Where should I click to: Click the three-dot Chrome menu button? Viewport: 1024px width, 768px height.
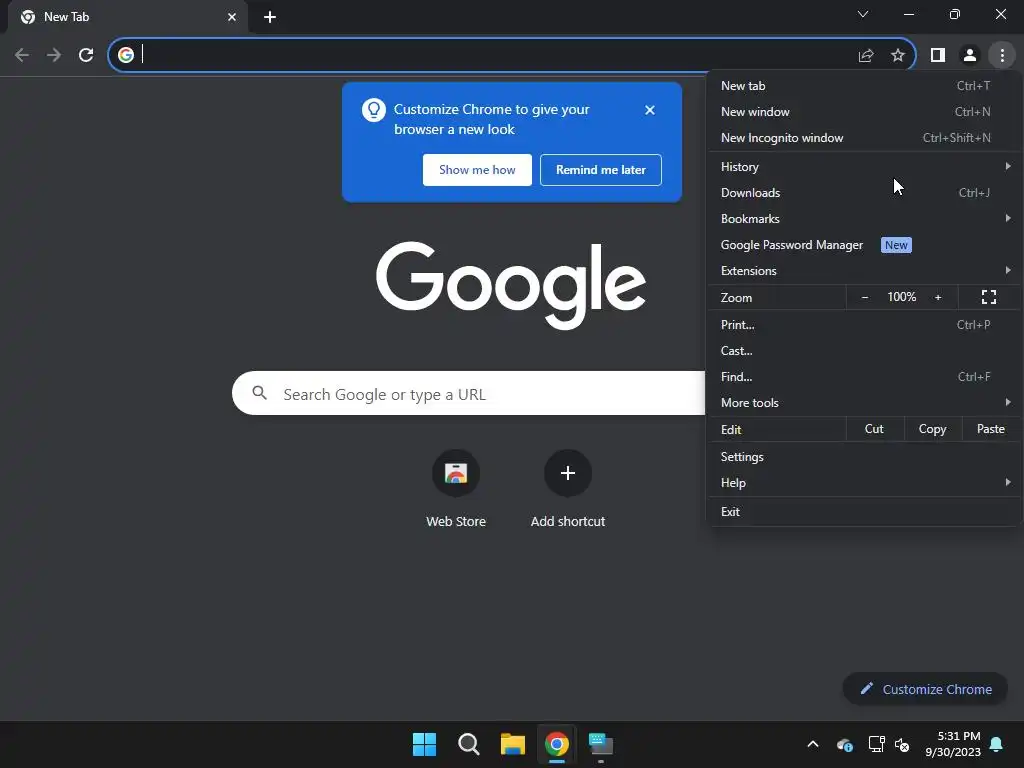tap(1002, 55)
